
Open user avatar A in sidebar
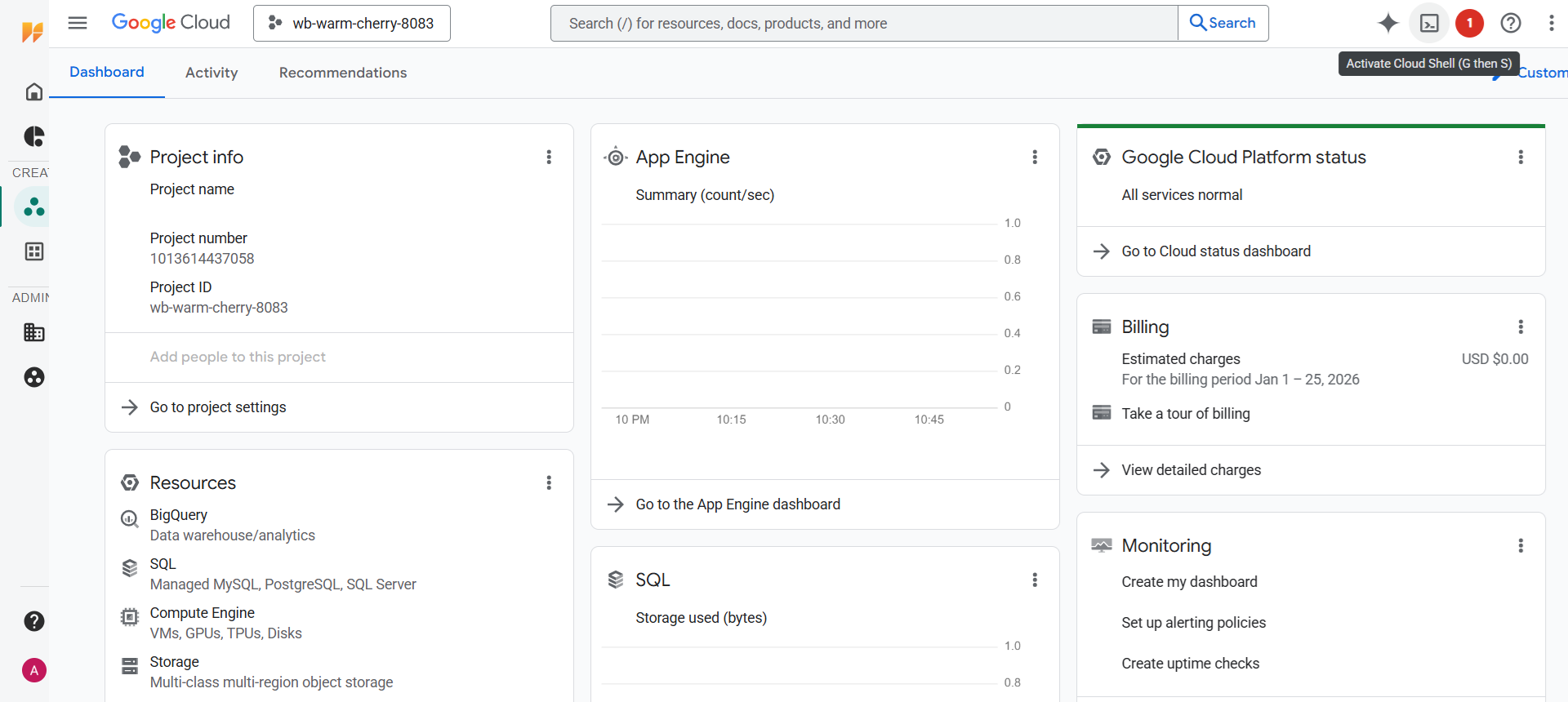point(33,670)
